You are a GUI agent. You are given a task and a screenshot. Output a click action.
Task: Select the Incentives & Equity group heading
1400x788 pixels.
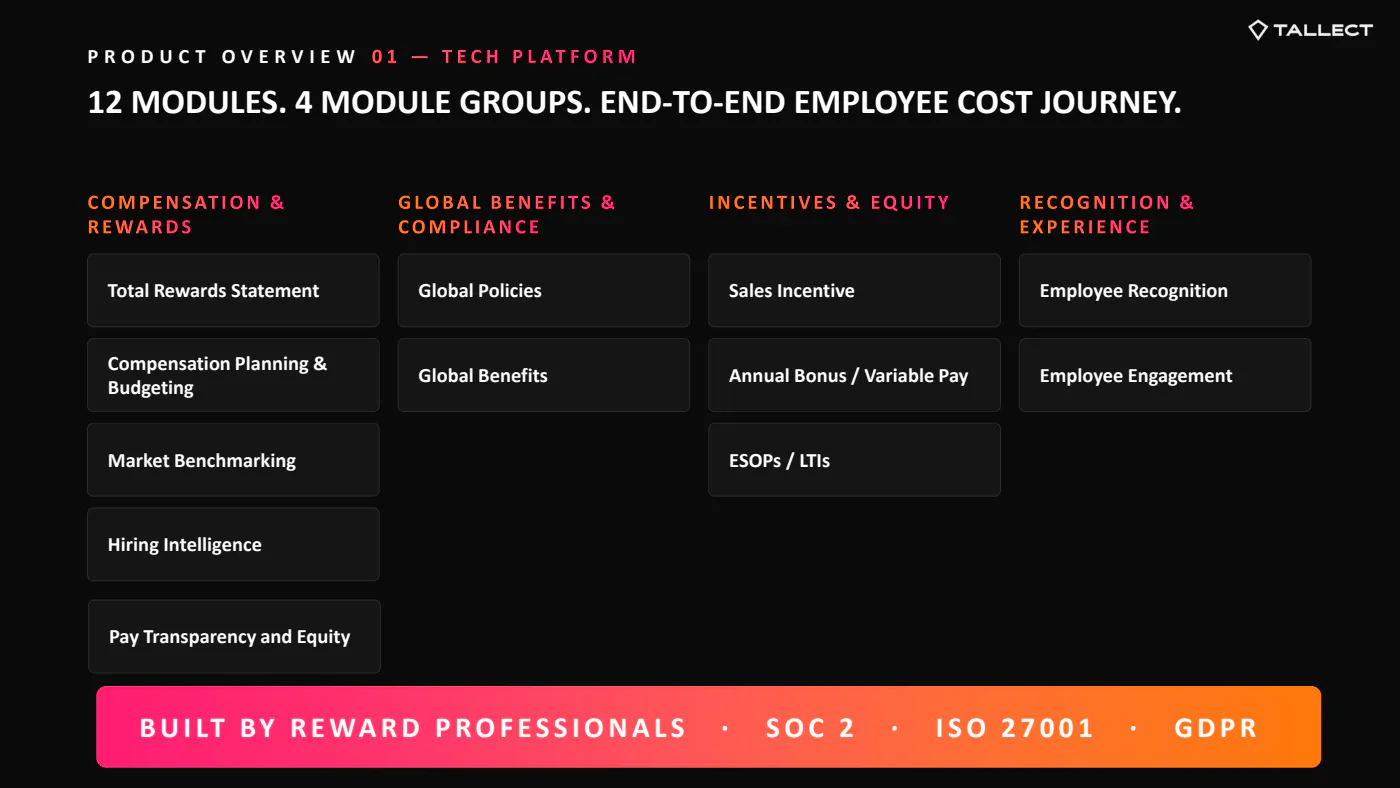pos(828,202)
